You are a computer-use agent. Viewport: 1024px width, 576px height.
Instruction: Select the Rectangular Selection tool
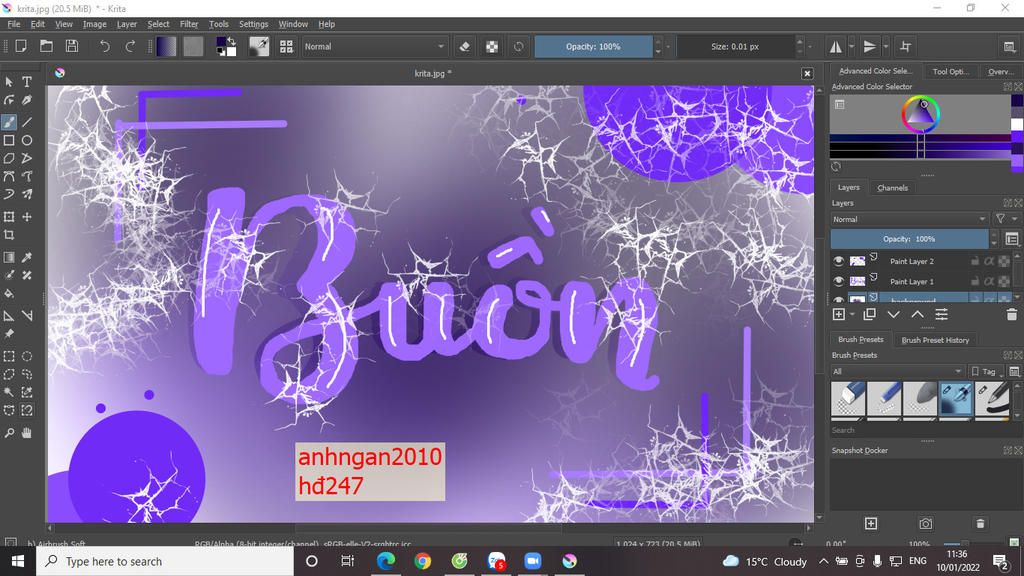9,357
